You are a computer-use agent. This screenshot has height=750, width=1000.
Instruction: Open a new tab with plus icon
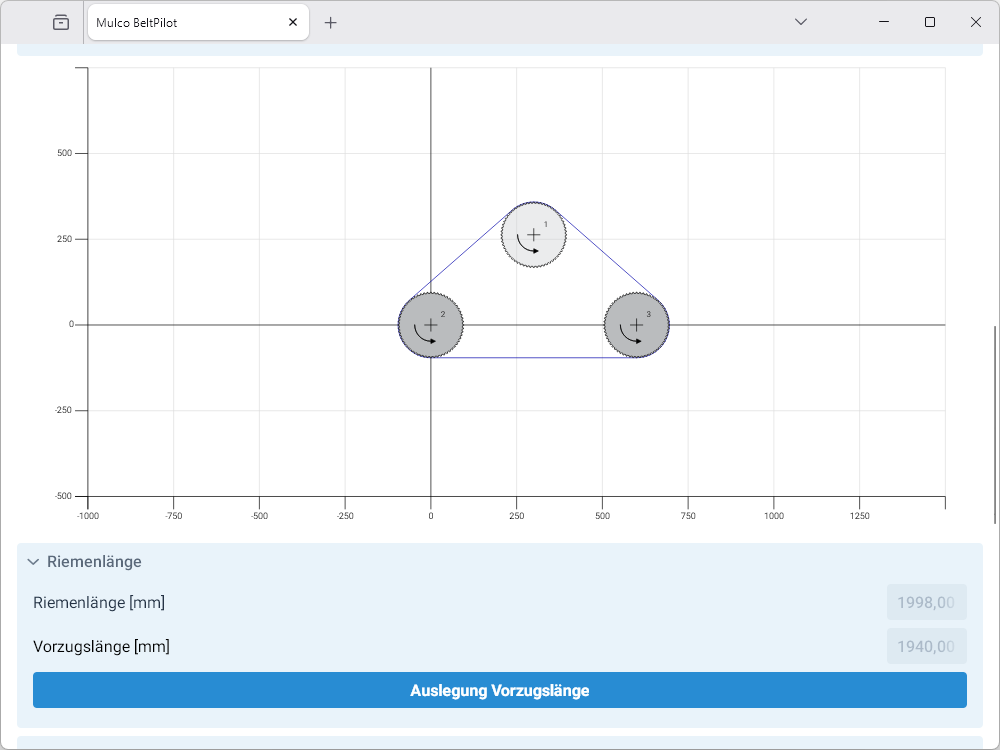pyautogui.click(x=331, y=22)
